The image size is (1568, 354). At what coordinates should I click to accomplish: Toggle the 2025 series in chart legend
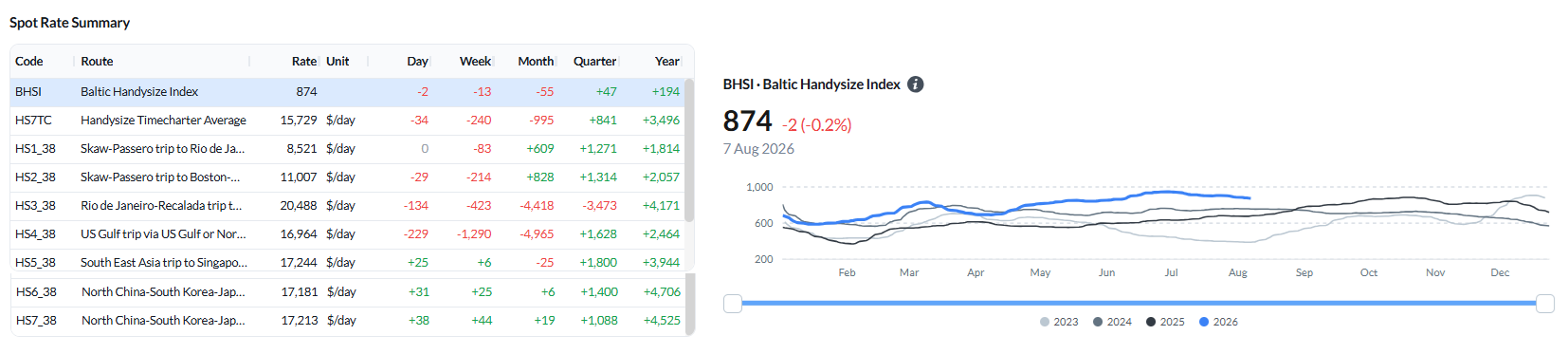(x=1165, y=322)
